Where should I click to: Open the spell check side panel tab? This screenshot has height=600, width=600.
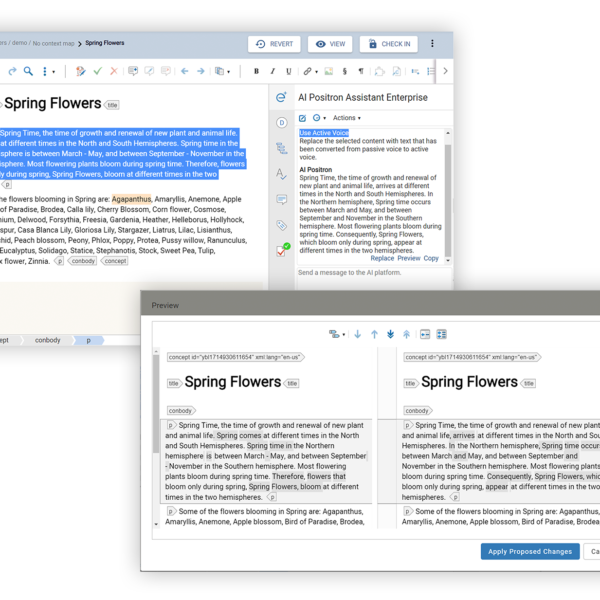pos(281,174)
